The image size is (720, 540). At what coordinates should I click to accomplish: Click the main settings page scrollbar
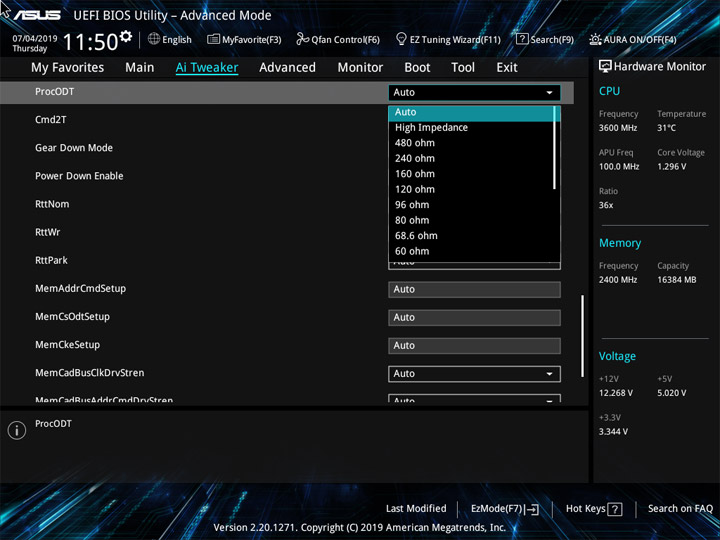coord(583,336)
